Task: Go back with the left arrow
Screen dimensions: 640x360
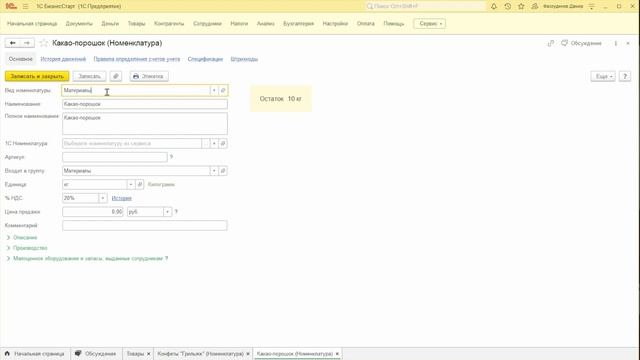Action: [x=12, y=43]
